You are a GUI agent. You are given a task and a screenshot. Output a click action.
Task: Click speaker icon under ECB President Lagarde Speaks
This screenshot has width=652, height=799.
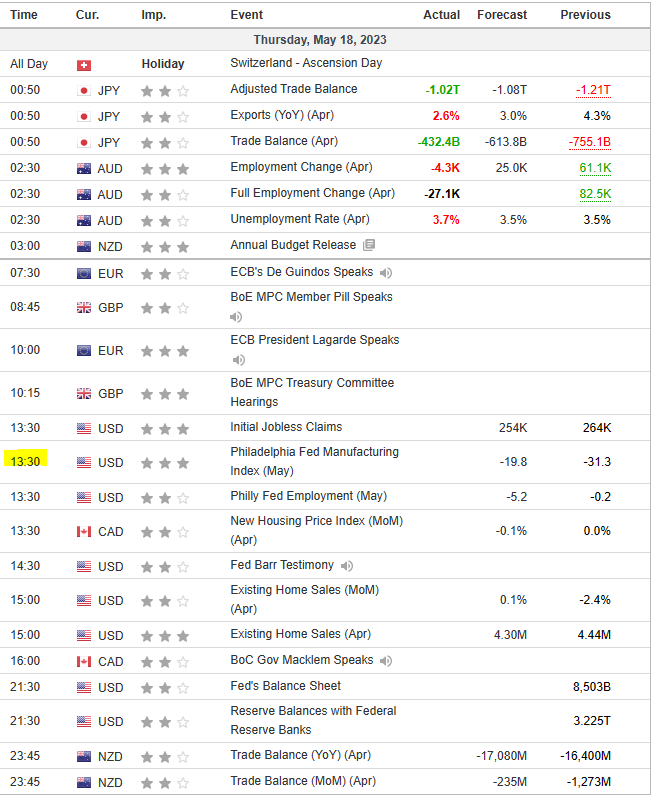[x=237, y=360]
